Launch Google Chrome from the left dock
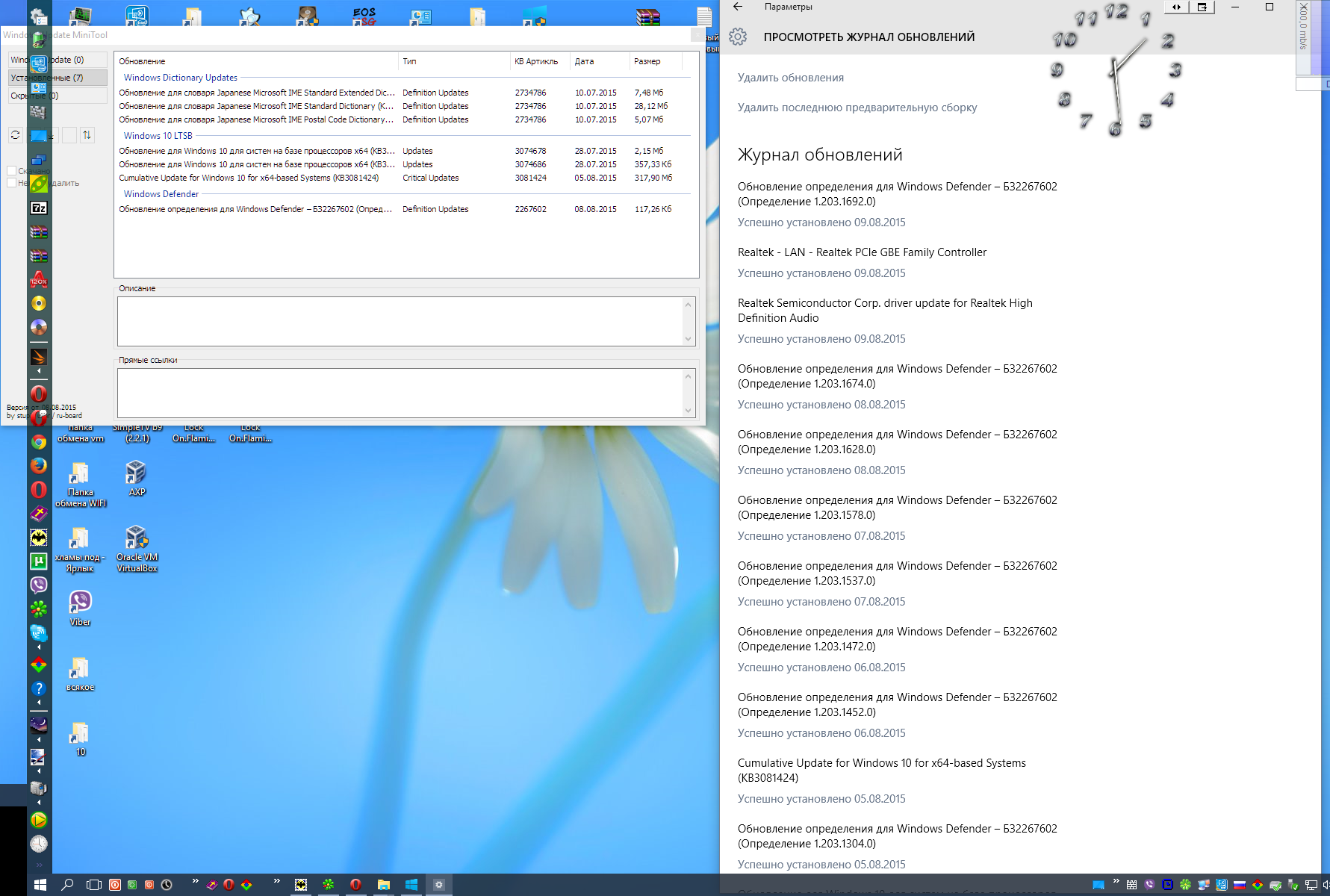This screenshot has height=896, width=1330. coord(39,442)
